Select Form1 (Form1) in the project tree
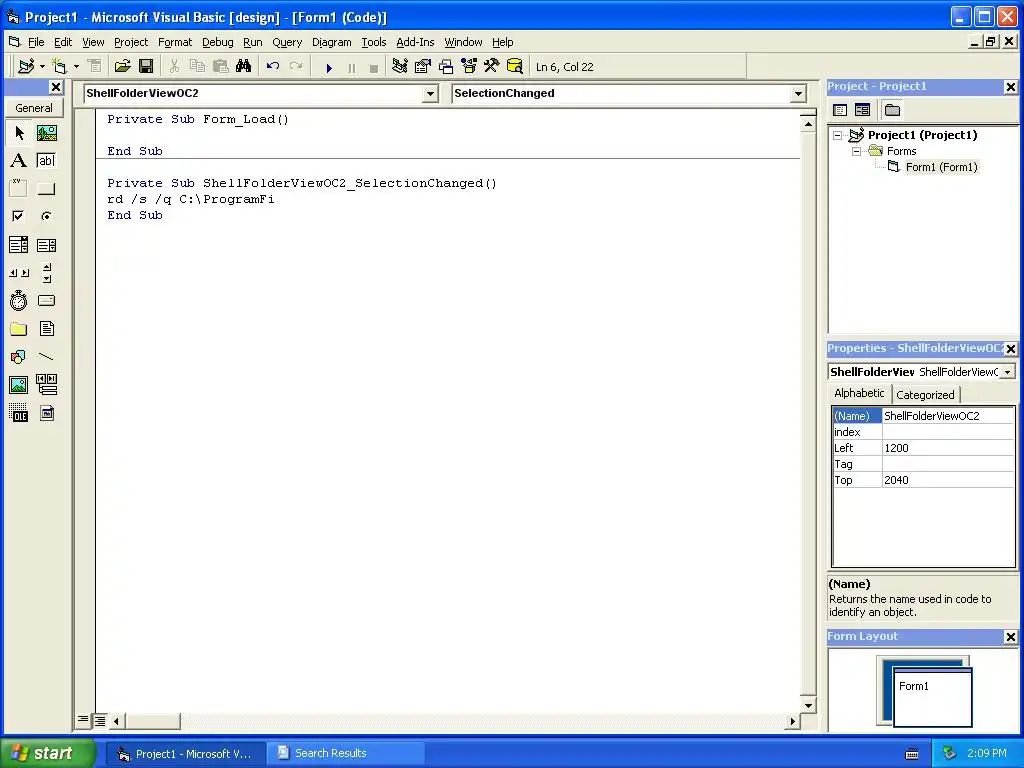This screenshot has width=1024, height=768. click(x=941, y=167)
